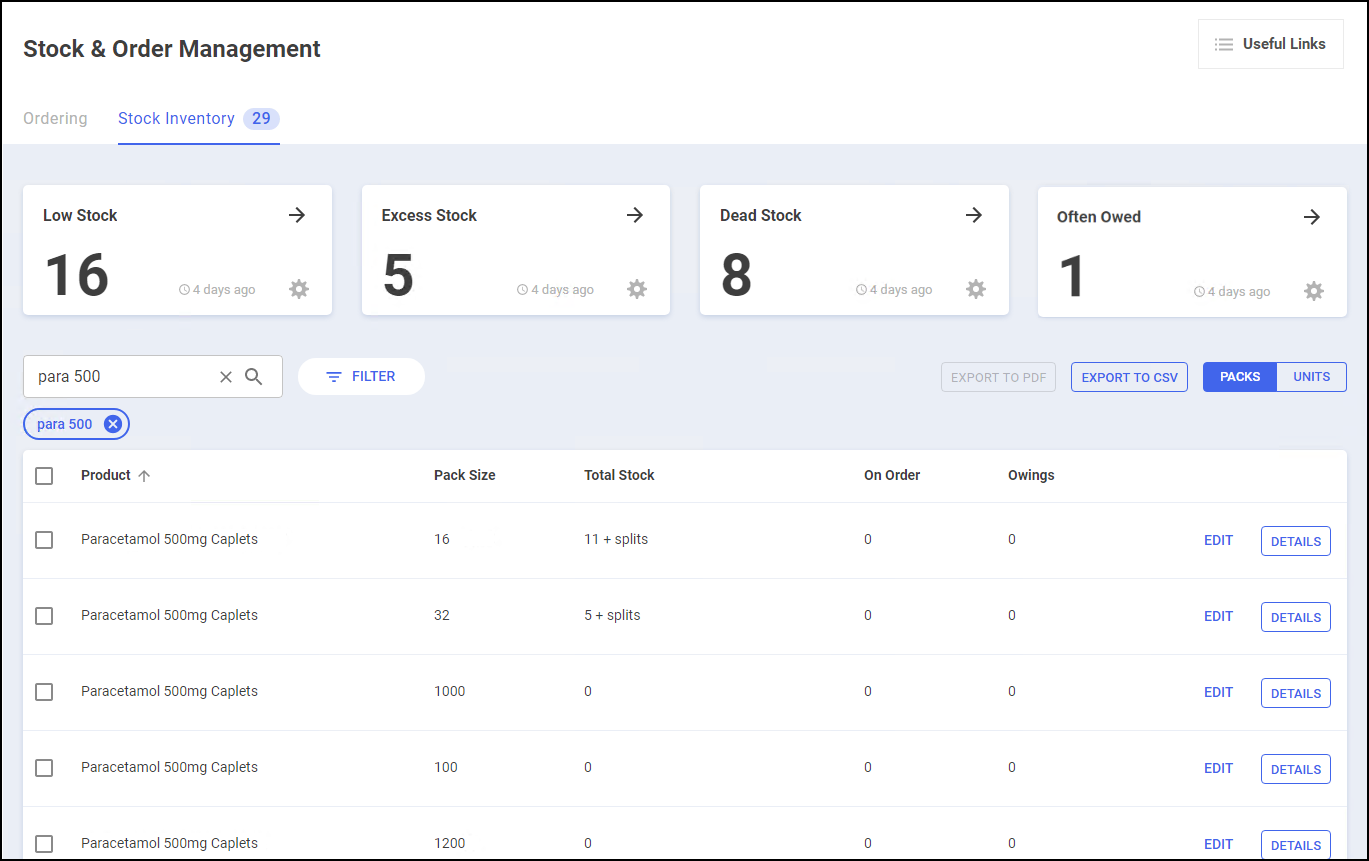This screenshot has height=861, width=1369.
Task: Select checkbox for pack size 16 row
Action: pyautogui.click(x=44, y=540)
